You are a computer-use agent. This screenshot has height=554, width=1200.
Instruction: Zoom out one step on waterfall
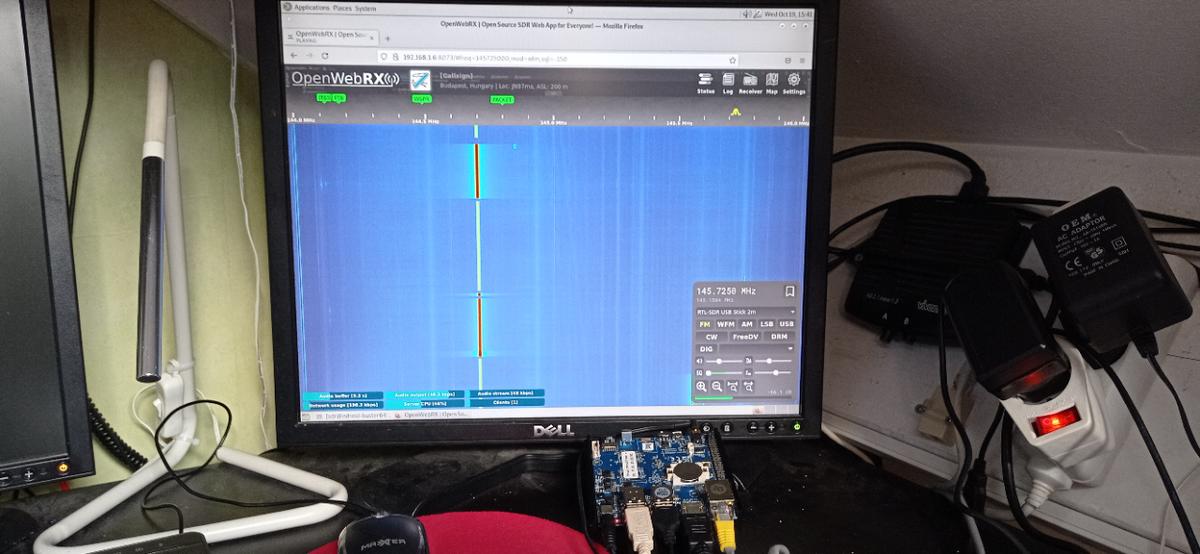717,386
